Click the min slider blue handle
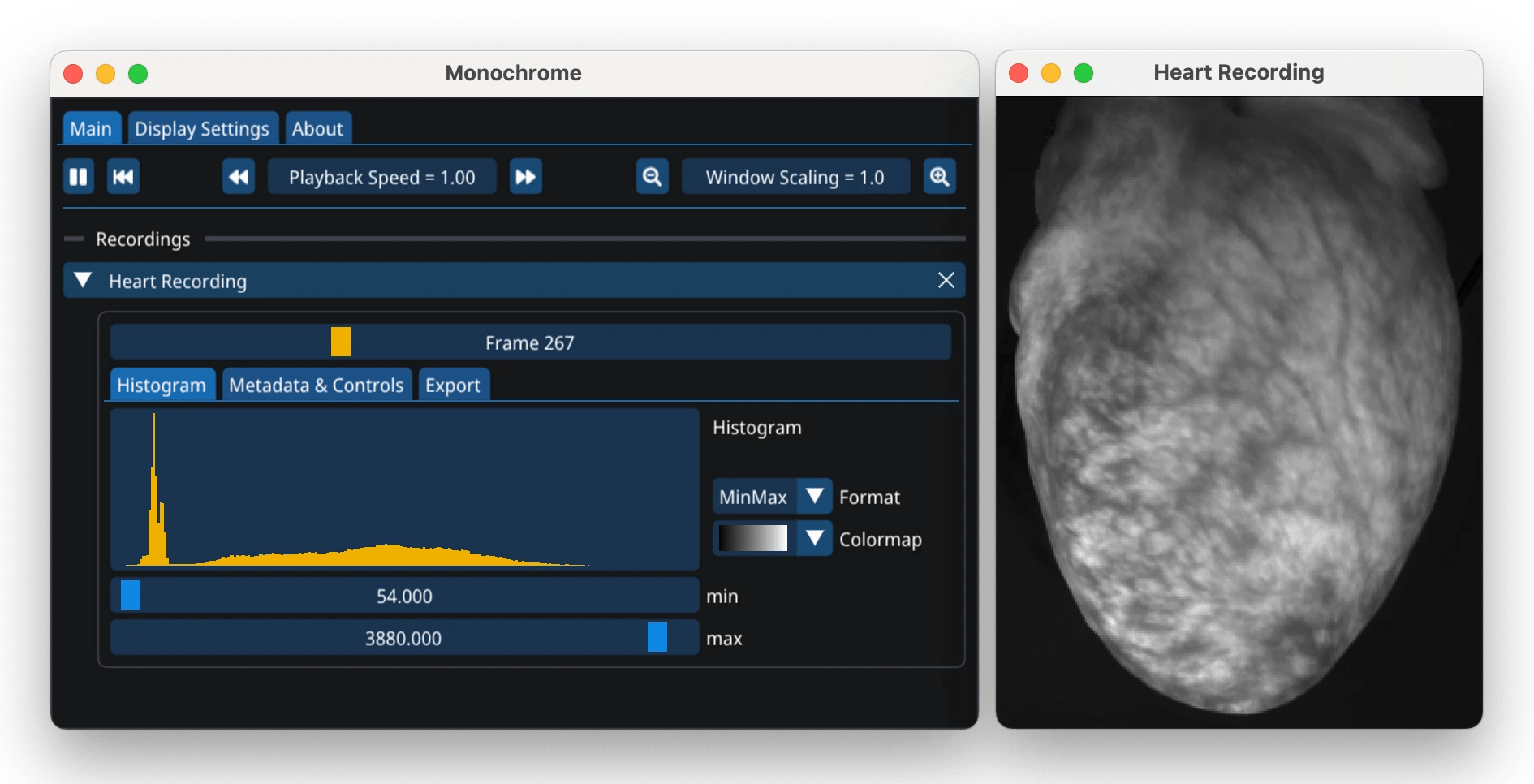Screen dimensions: 1534x784 coord(131,595)
